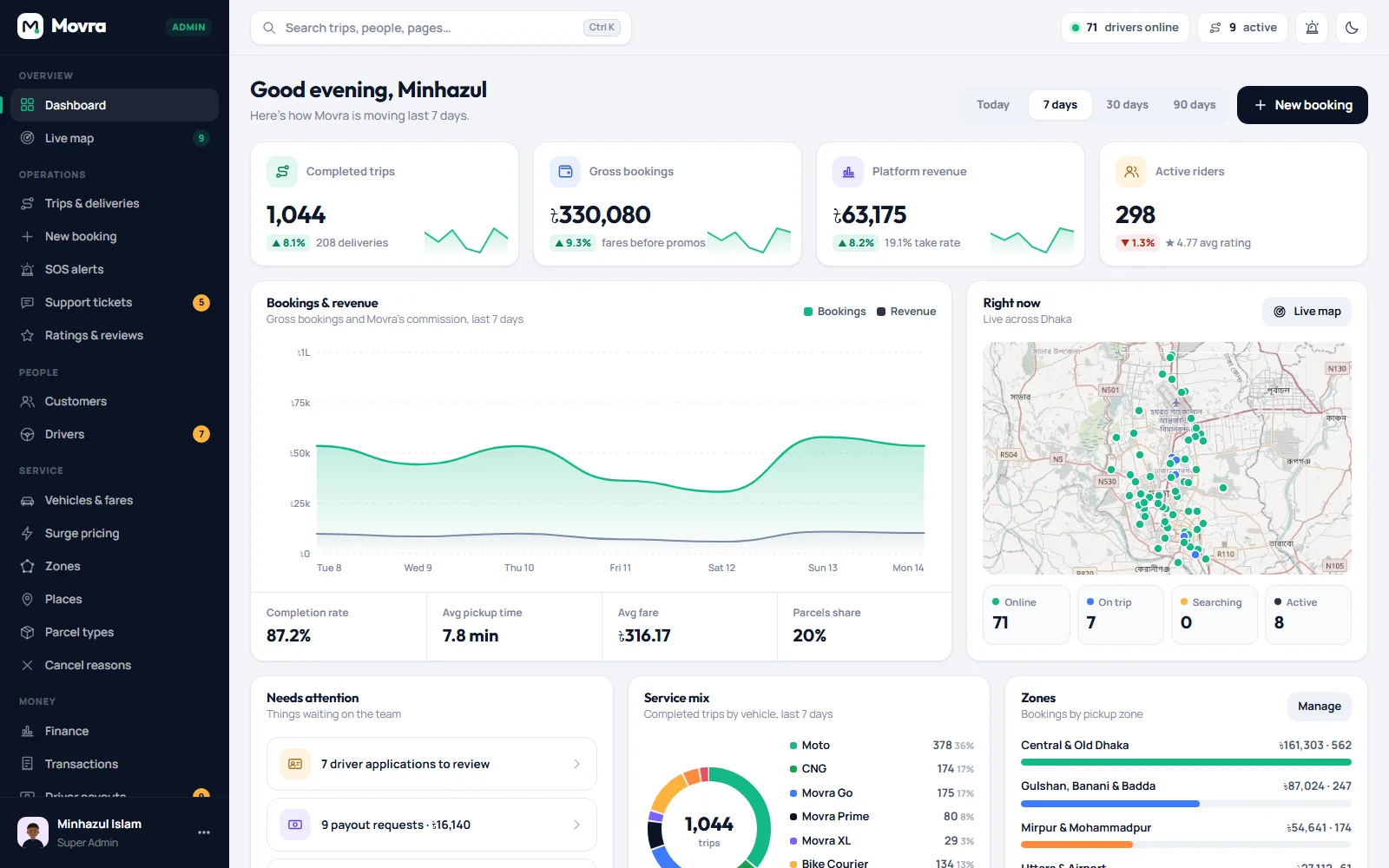
Task: Click the On trip 7 status card
Action: point(1120,615)
